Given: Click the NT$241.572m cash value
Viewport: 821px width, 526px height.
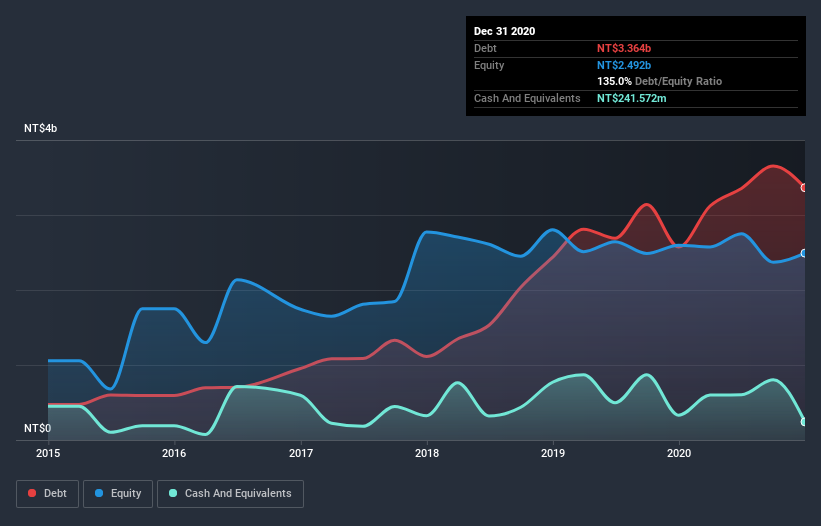Looking at the screenshot, I should [631, 98].
